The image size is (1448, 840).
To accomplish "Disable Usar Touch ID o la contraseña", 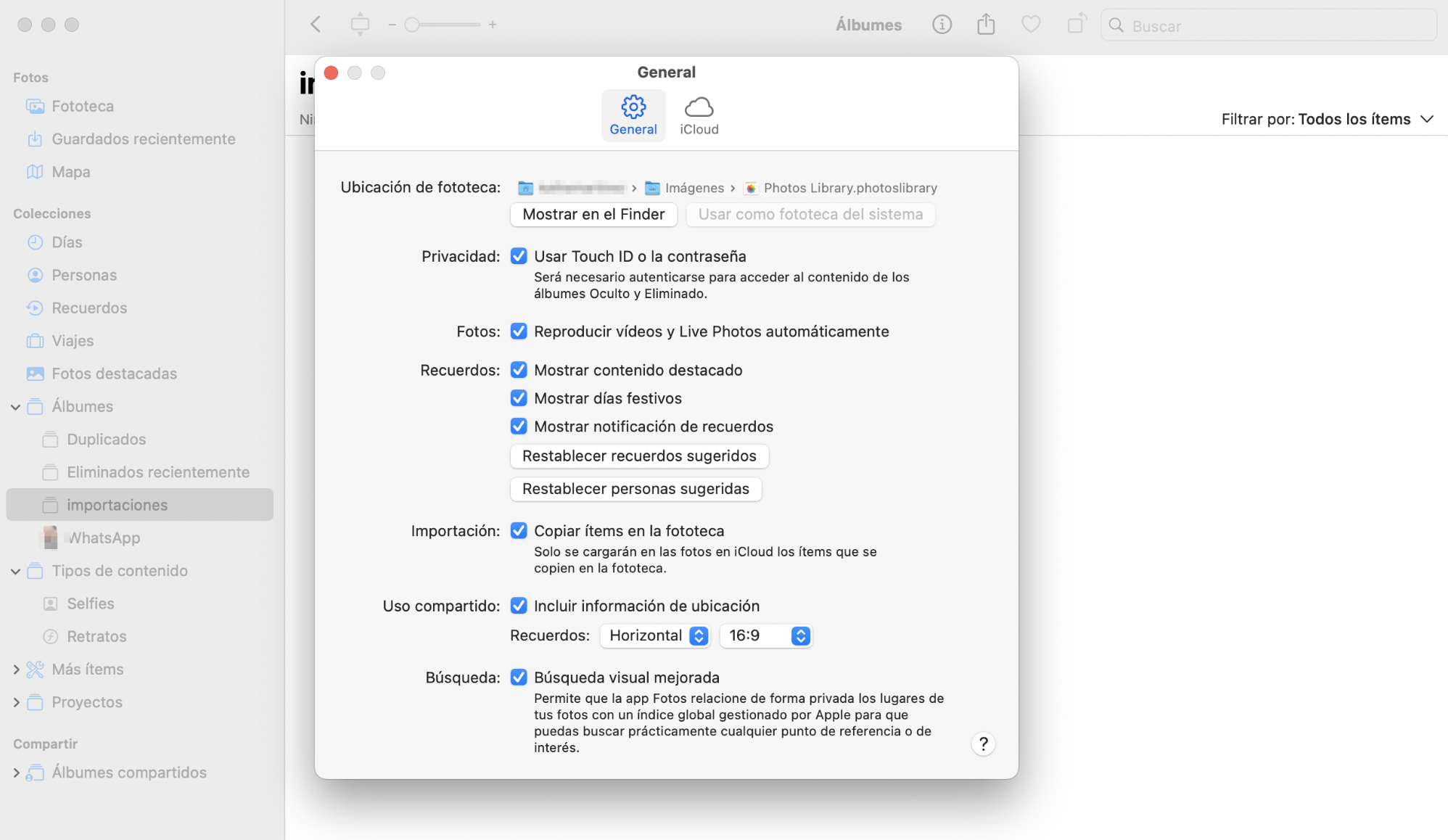I will 519,256.
